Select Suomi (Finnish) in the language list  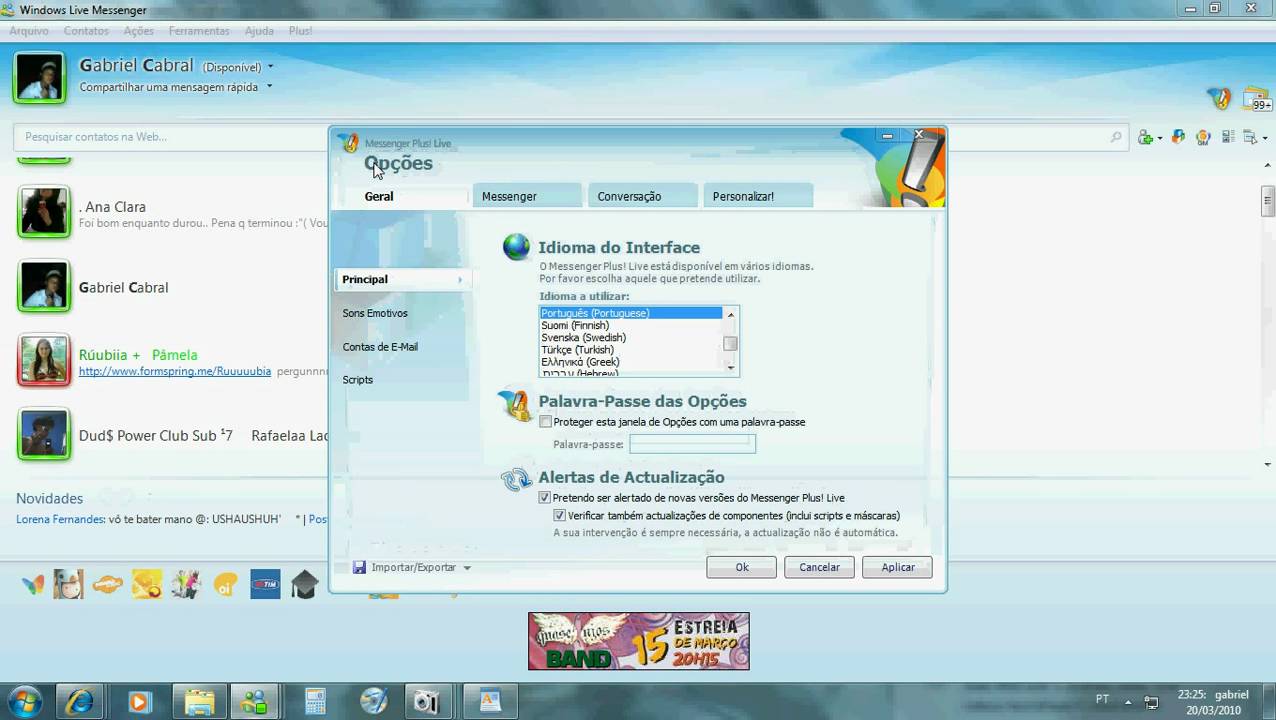575,326
